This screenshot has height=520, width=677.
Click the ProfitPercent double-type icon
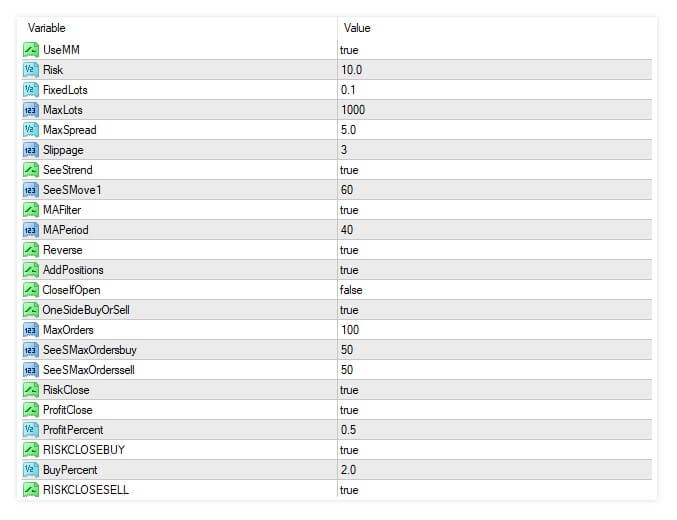click(31, 430)
